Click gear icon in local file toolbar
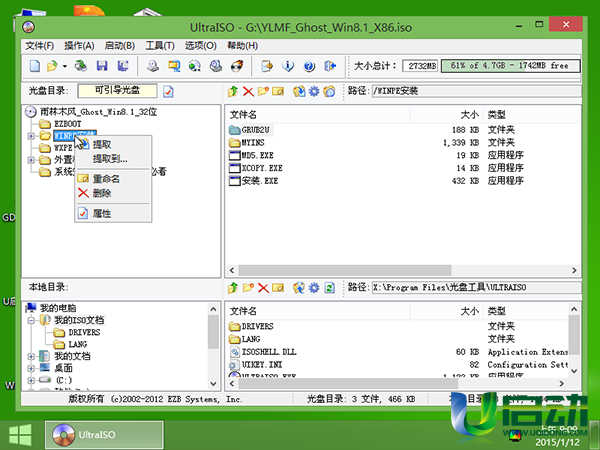Screen dimensions: 600x450 314,287
